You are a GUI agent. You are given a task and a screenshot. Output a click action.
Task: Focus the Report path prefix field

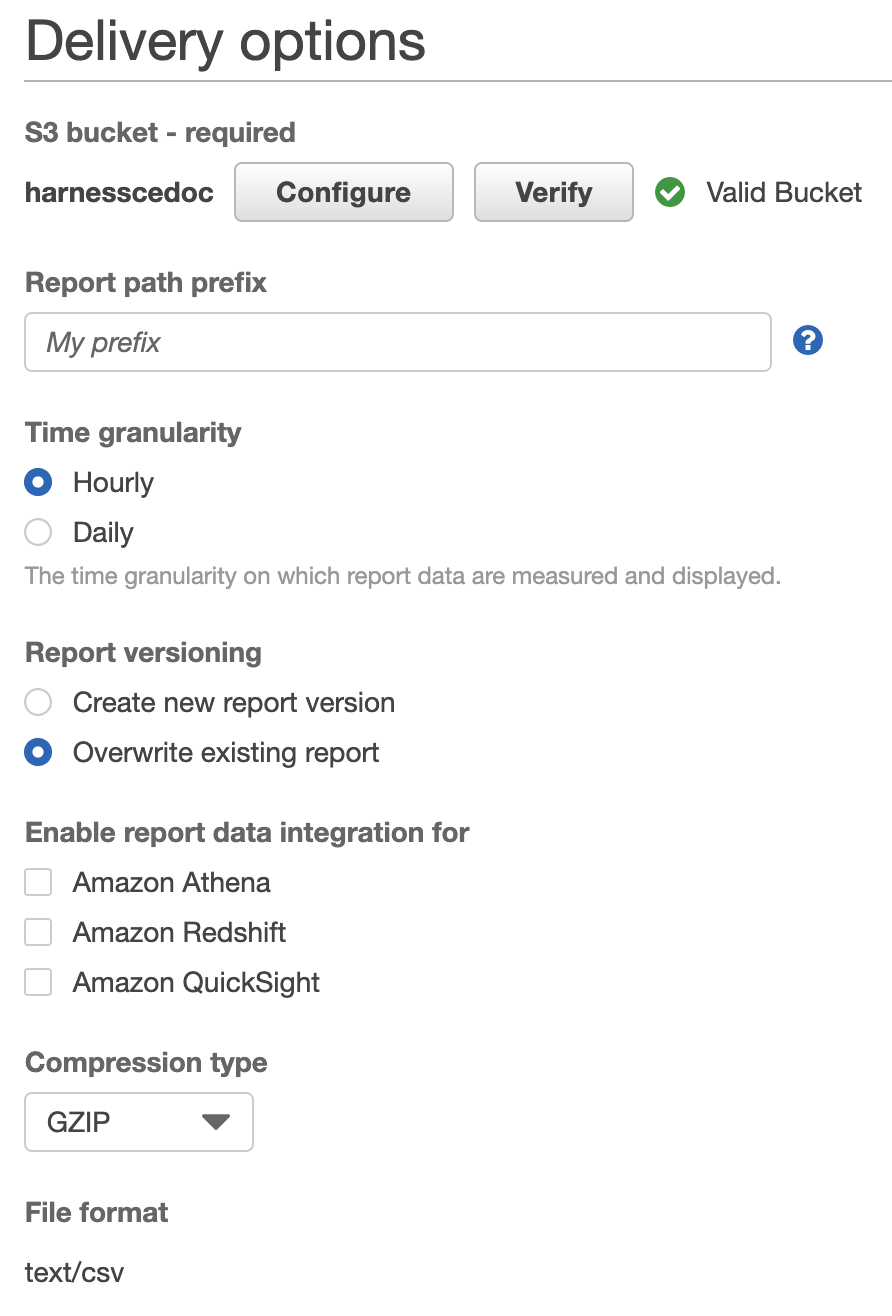click(x=398, y=342)
